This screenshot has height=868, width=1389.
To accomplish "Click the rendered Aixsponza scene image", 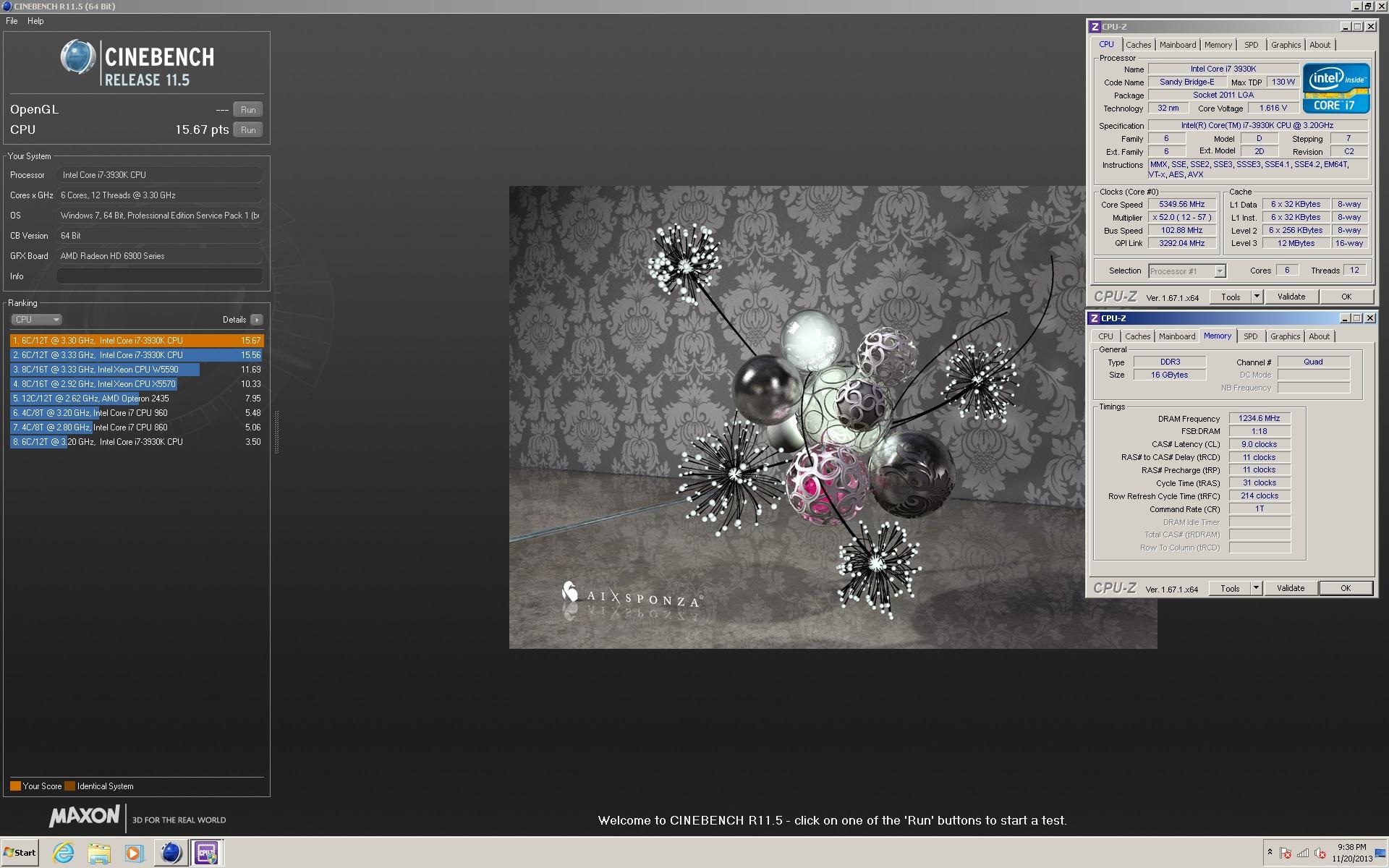I will tap(796, 417).
